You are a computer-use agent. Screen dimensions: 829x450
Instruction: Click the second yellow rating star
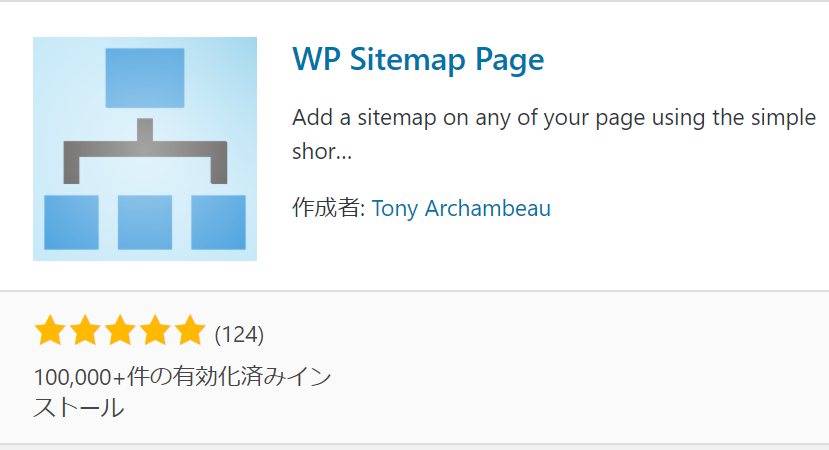(x=85, y=330)
